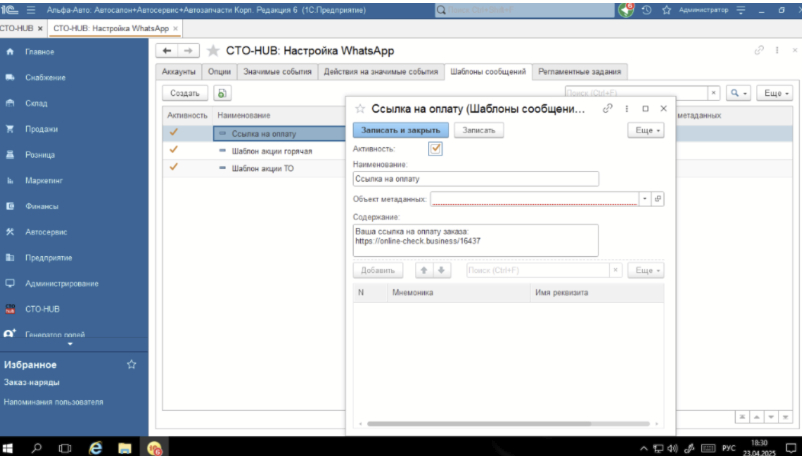
Task: Open Заказ-наряды favorite link
Action: click(x=32, y=382)
